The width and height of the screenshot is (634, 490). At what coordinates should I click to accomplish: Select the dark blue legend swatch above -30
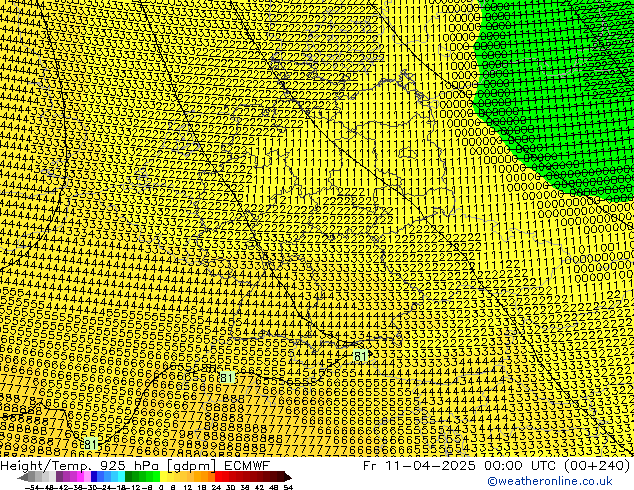point(94,476)
